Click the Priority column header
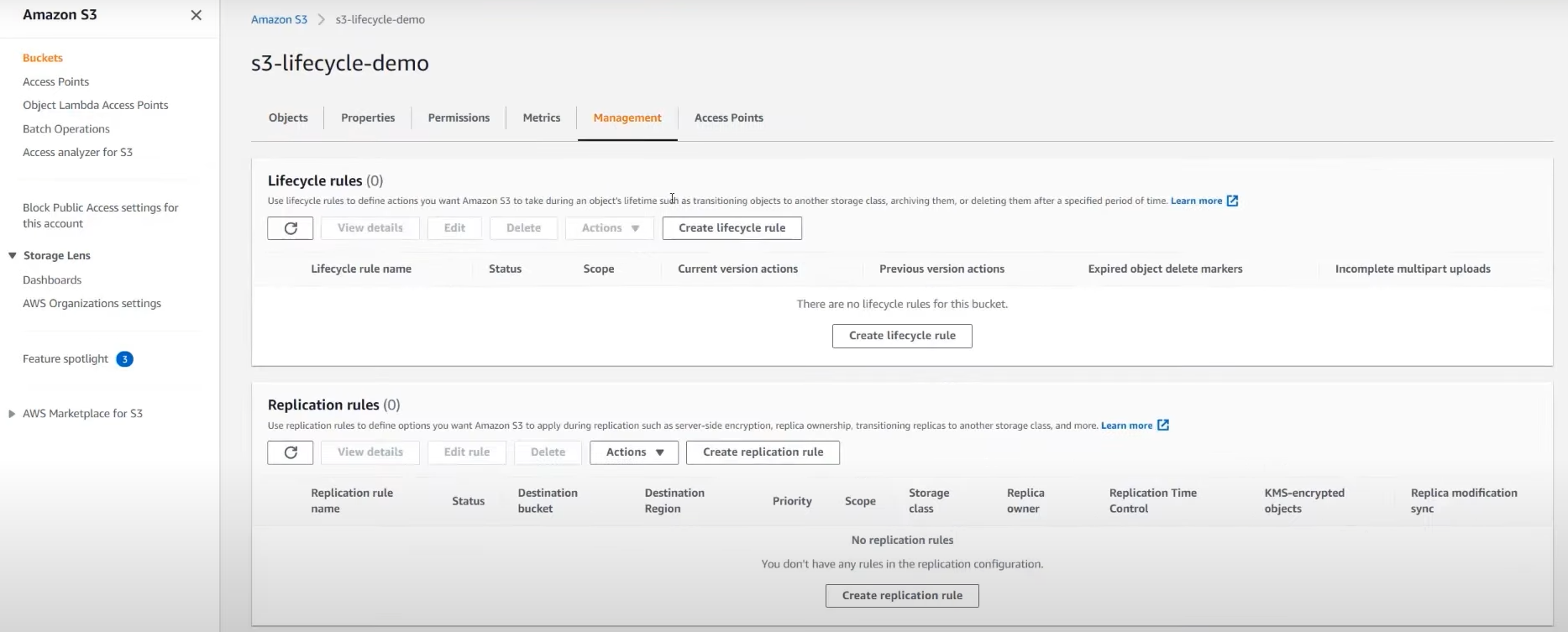The width and height of the screenshot is (1568, 632). (792, 501)
